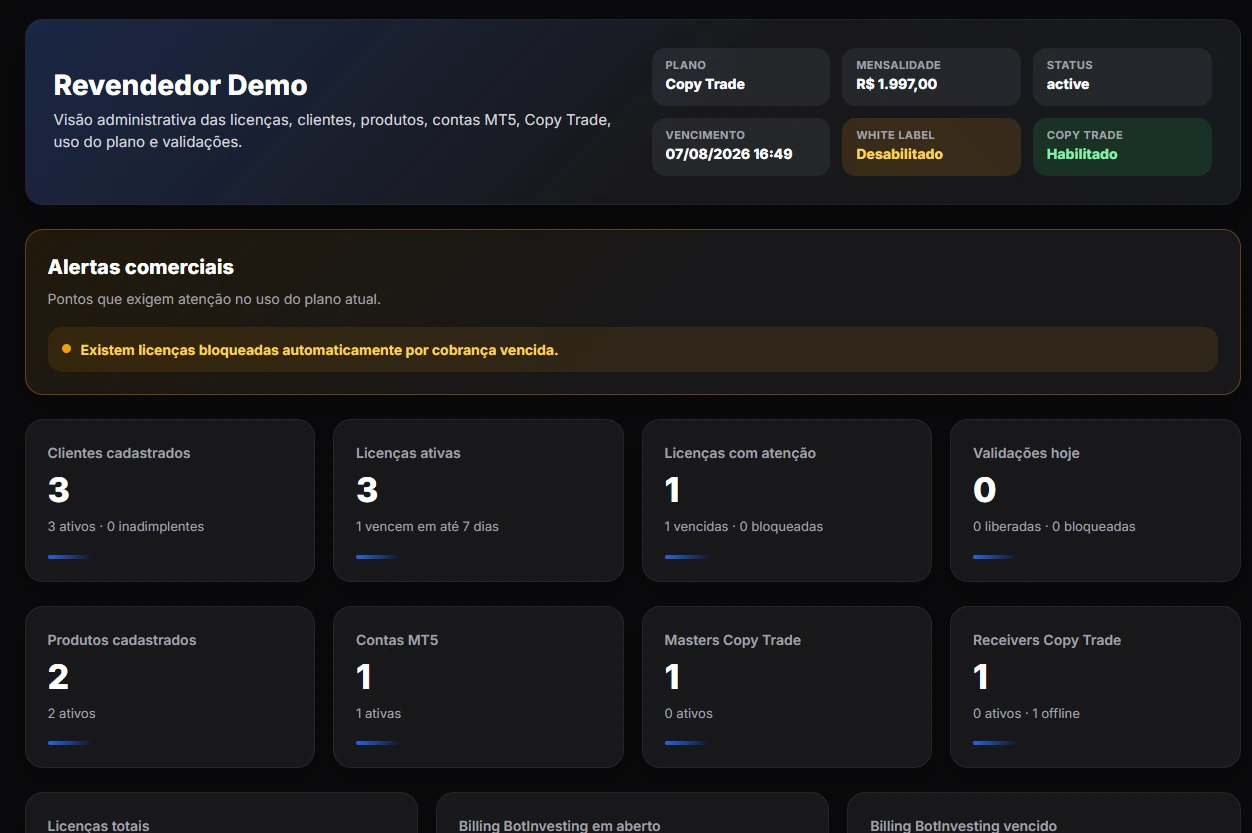Click the orange alert dot icon
This screenshot has width=1252, height=833.
pyautogui.click(x=66, y=349)
